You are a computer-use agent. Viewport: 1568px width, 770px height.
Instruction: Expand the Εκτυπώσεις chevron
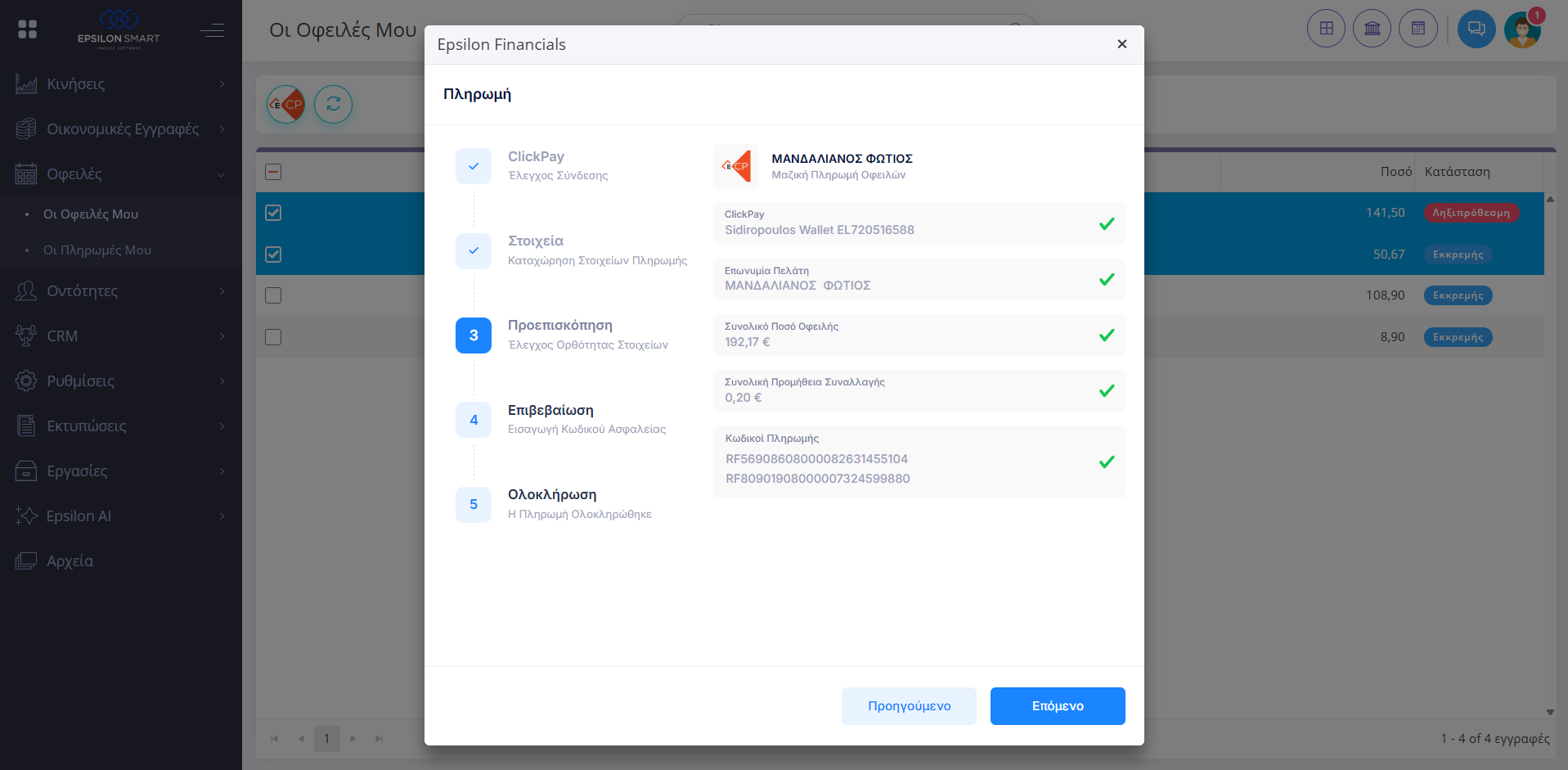(222, 426)
